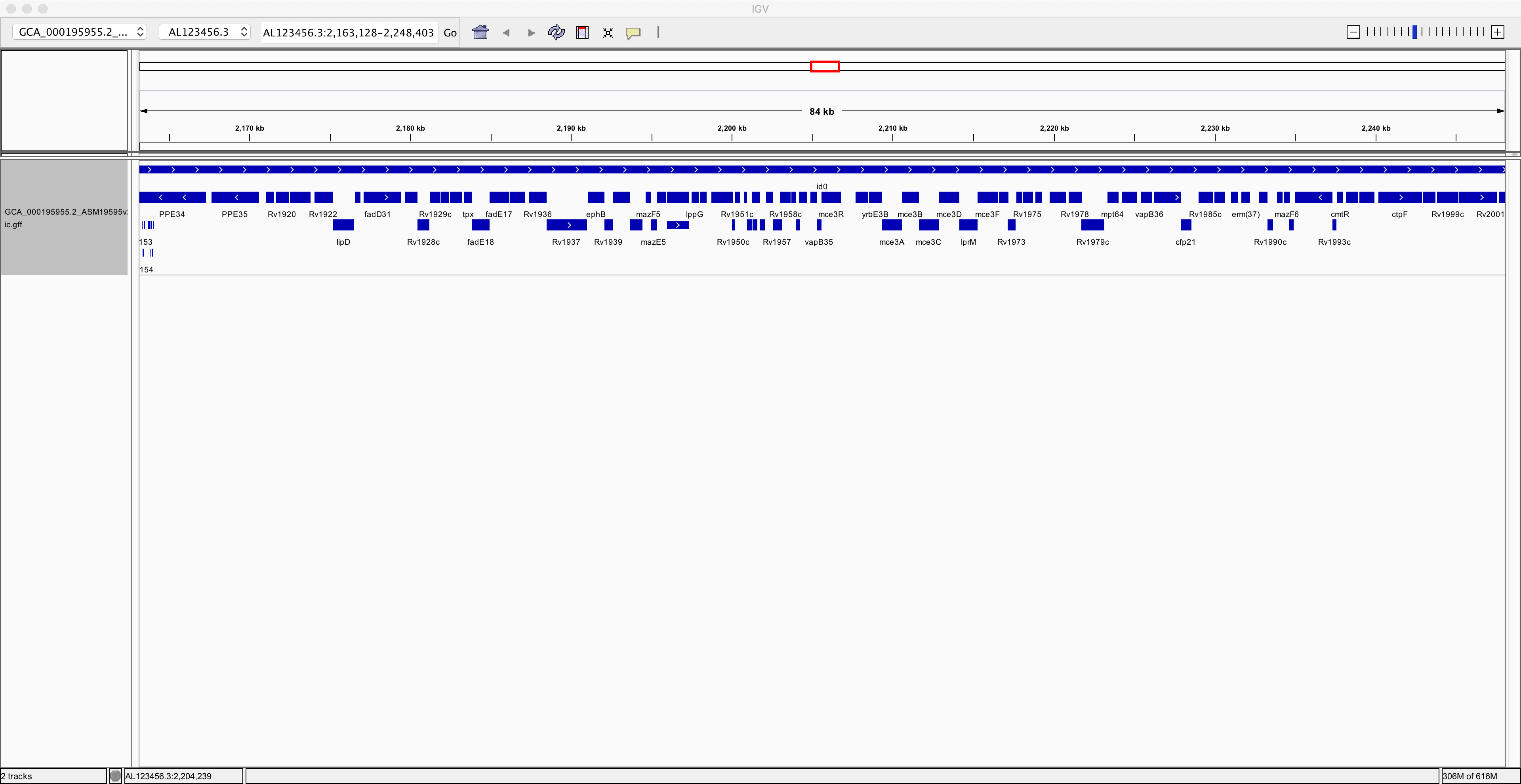Click the zoom out minus icon

(1353, 32)
